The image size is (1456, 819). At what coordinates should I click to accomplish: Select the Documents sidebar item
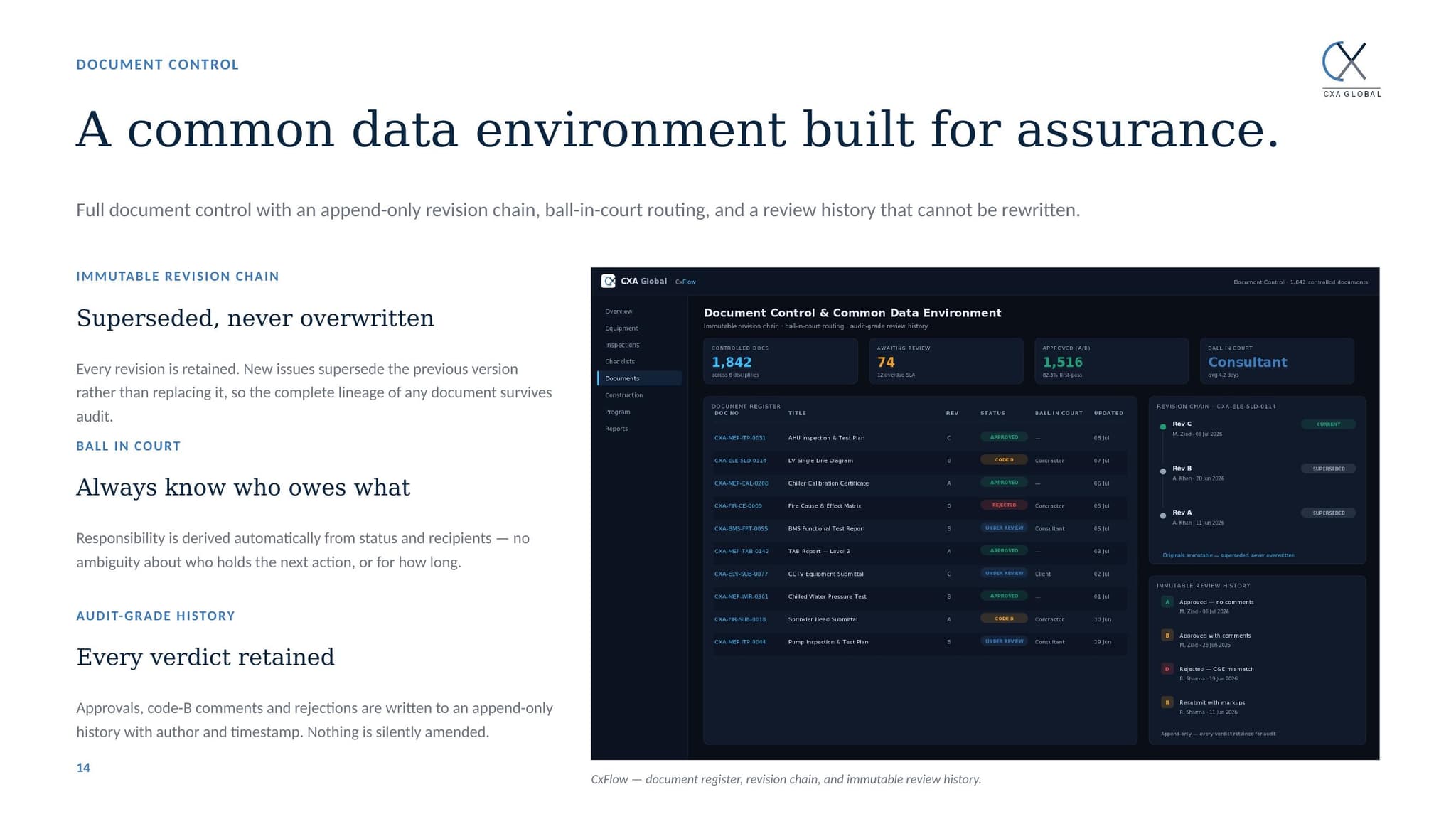[x=640, y=378]
